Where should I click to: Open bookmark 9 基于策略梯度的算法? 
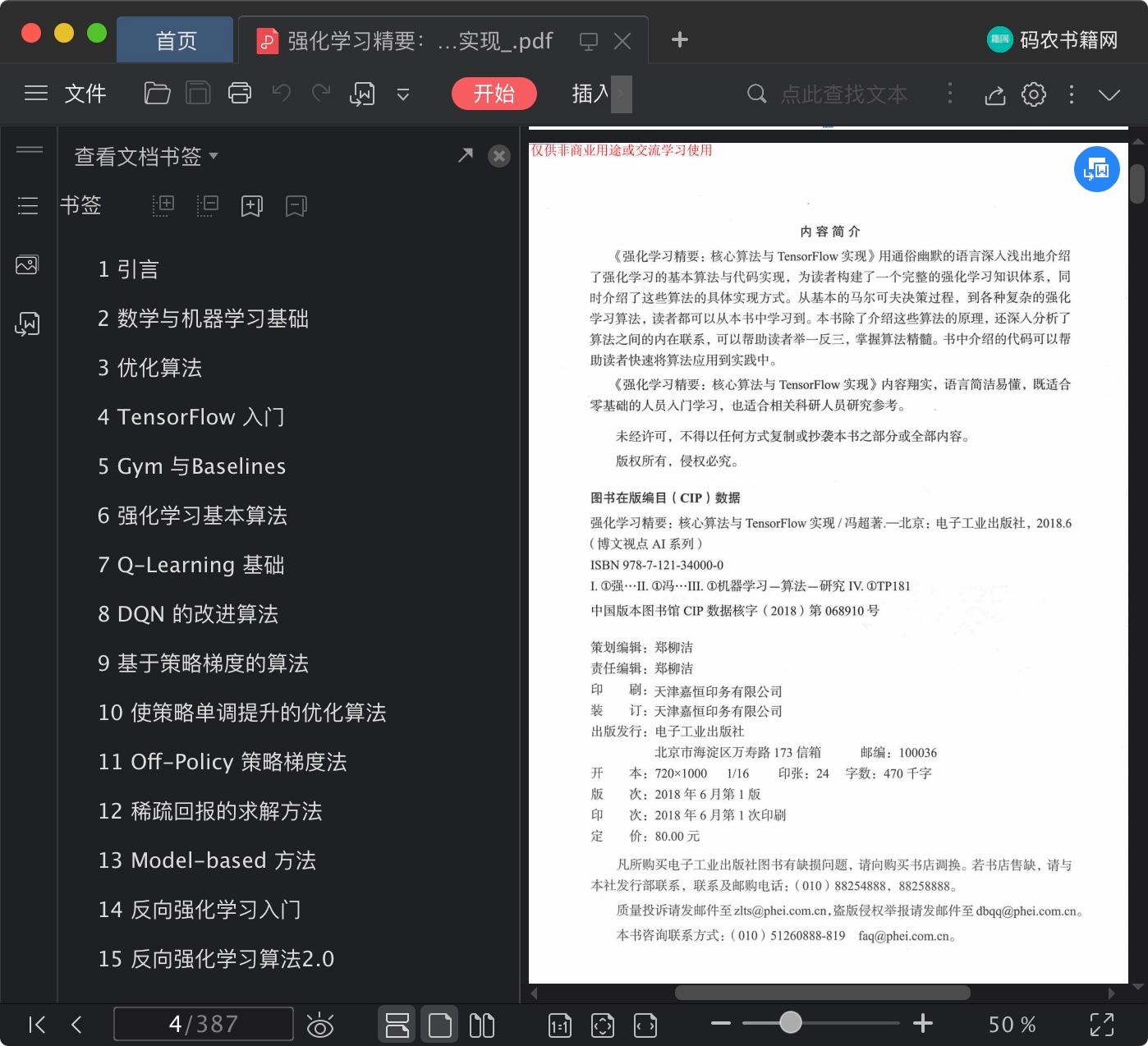tap(204, 663)
